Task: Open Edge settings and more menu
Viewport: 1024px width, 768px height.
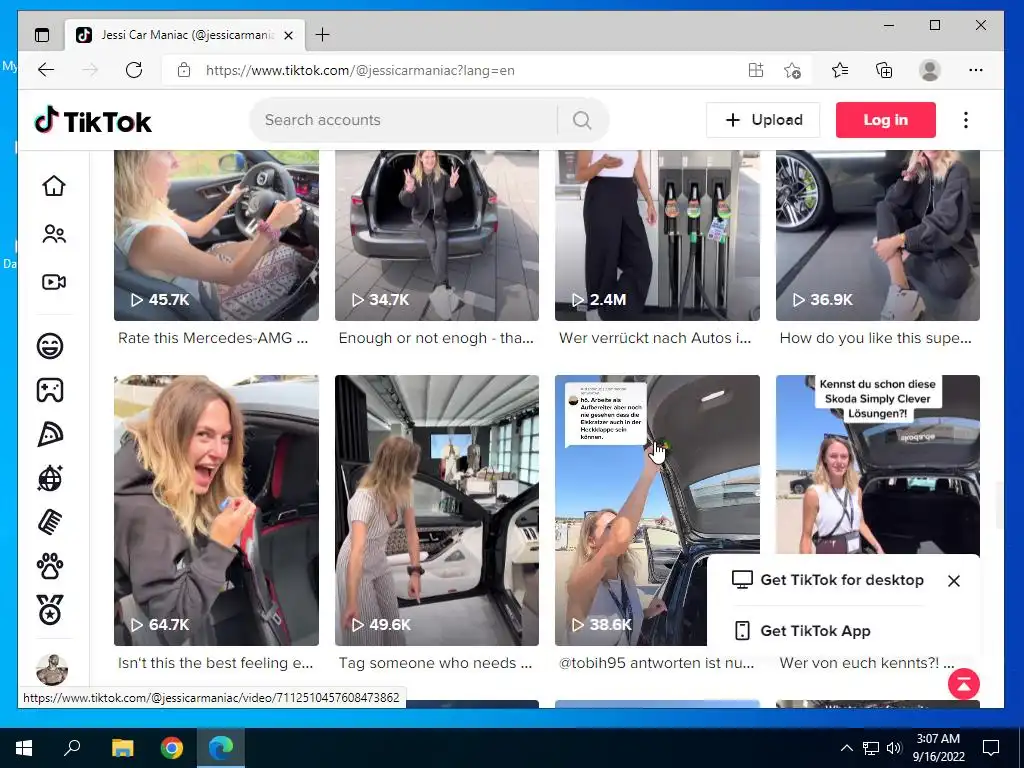Action: point(976,70)
